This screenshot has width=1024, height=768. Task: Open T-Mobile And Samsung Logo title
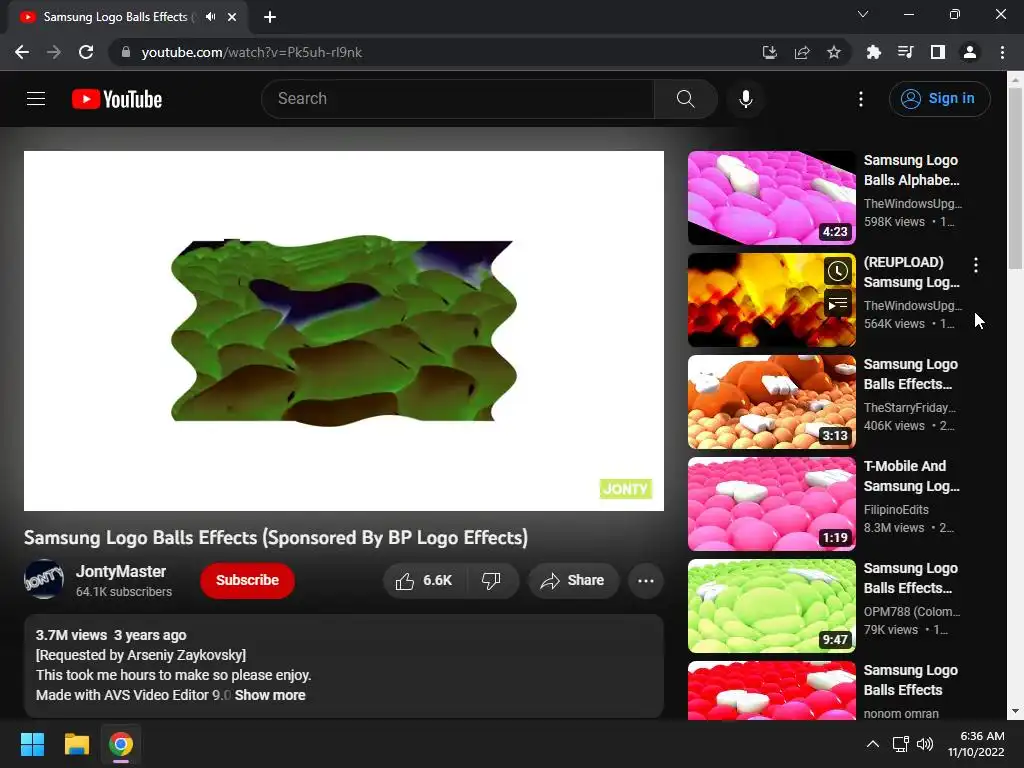(x=911, y=476)
